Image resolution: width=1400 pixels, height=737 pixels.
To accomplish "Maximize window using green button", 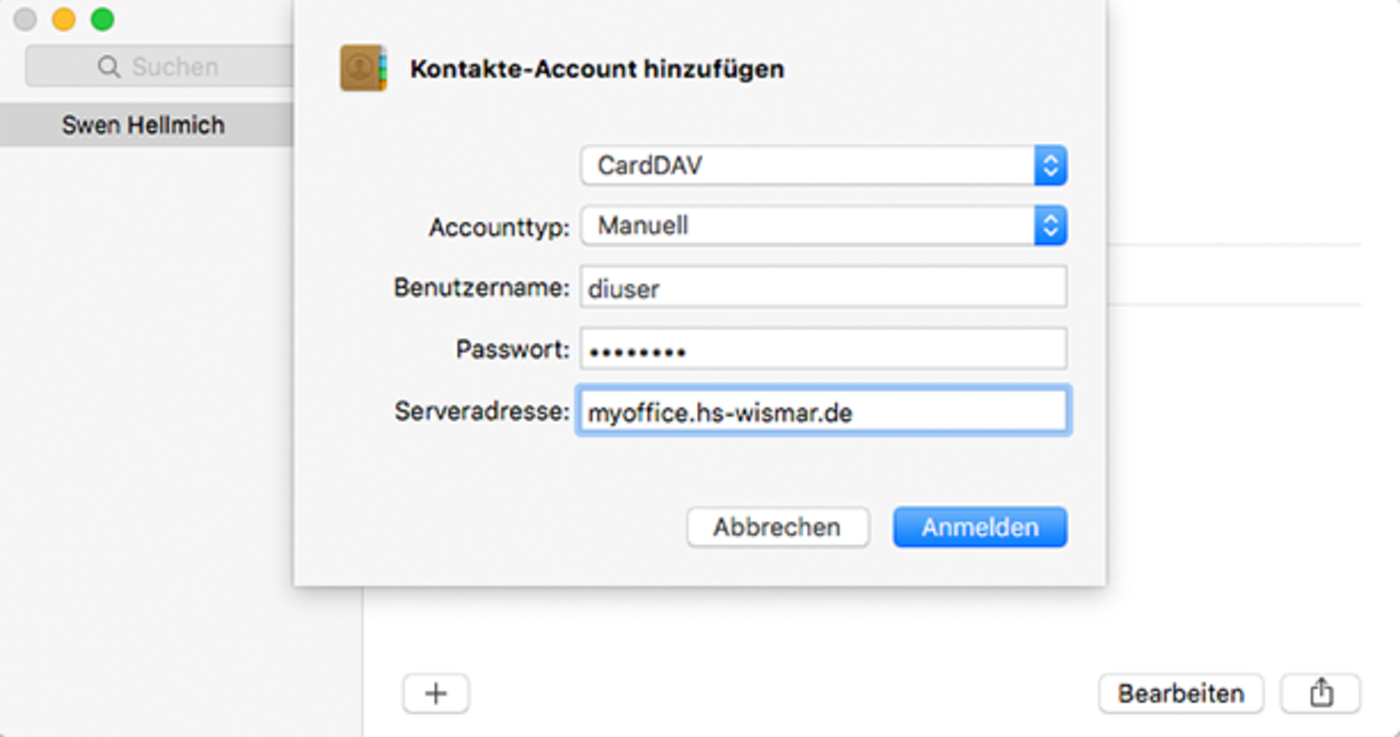I will (x=102, y=19).
